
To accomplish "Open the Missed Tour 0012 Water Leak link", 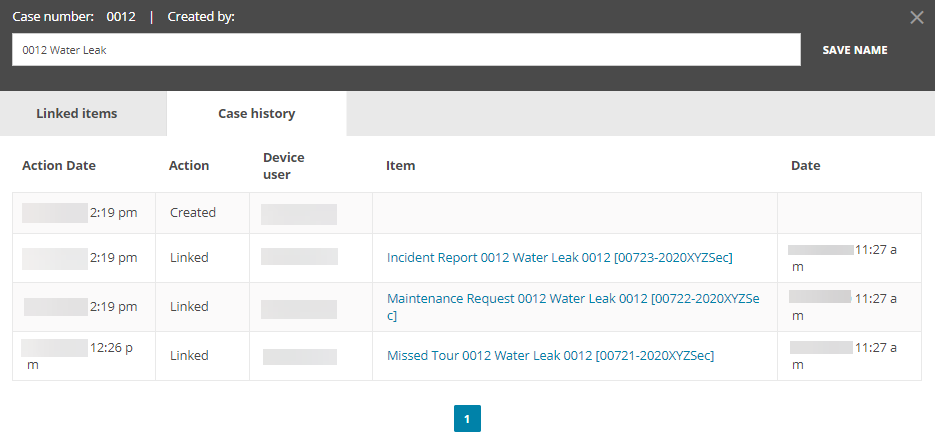I will pos(550,355).
